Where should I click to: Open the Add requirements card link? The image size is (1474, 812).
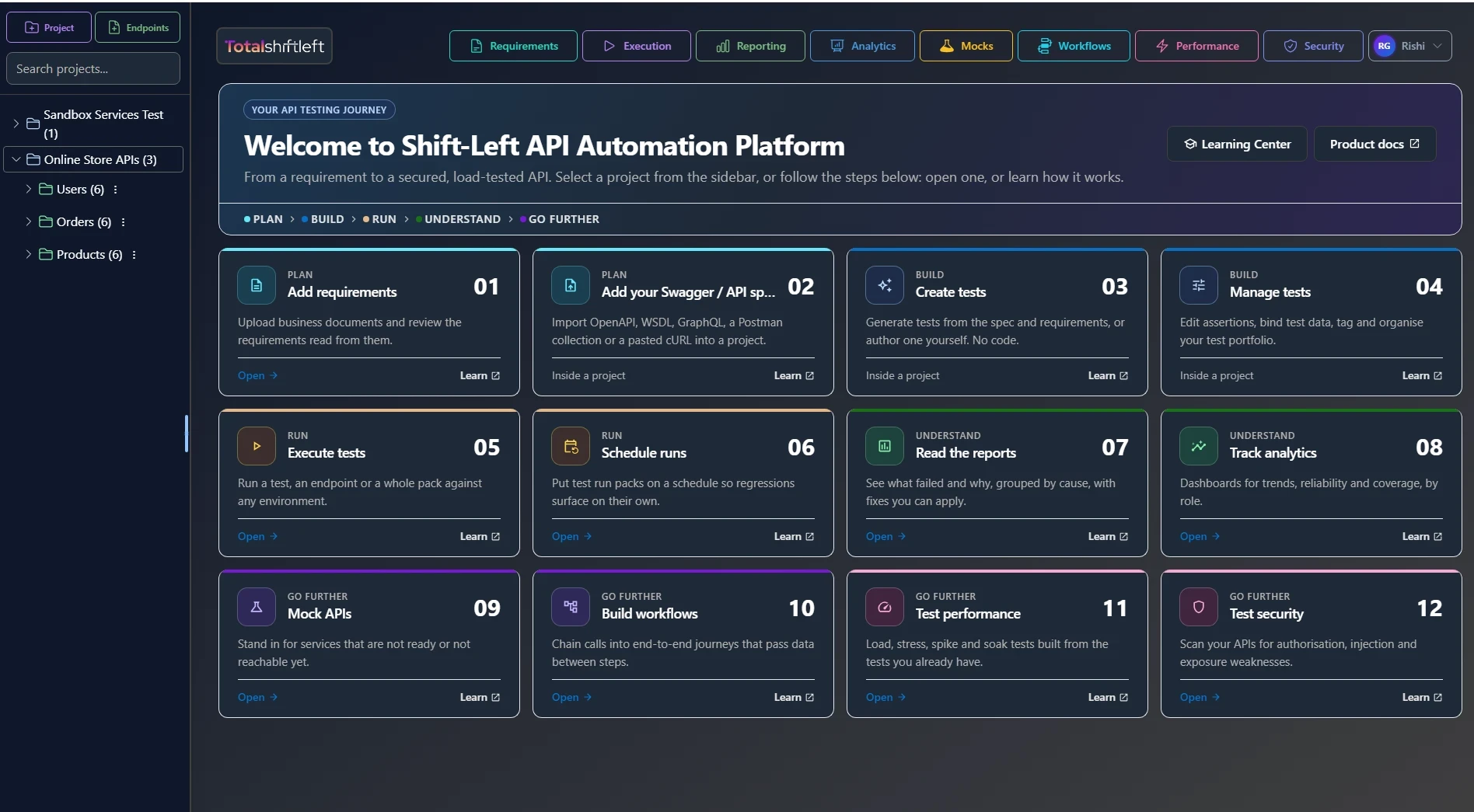[x=257, y=375]
